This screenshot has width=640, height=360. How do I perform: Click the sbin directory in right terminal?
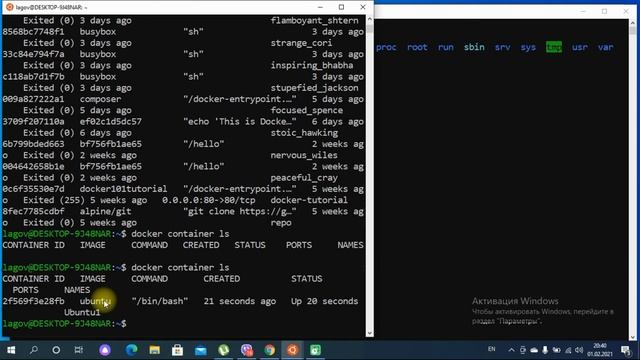pyautogui.click(x=474, y=47)
